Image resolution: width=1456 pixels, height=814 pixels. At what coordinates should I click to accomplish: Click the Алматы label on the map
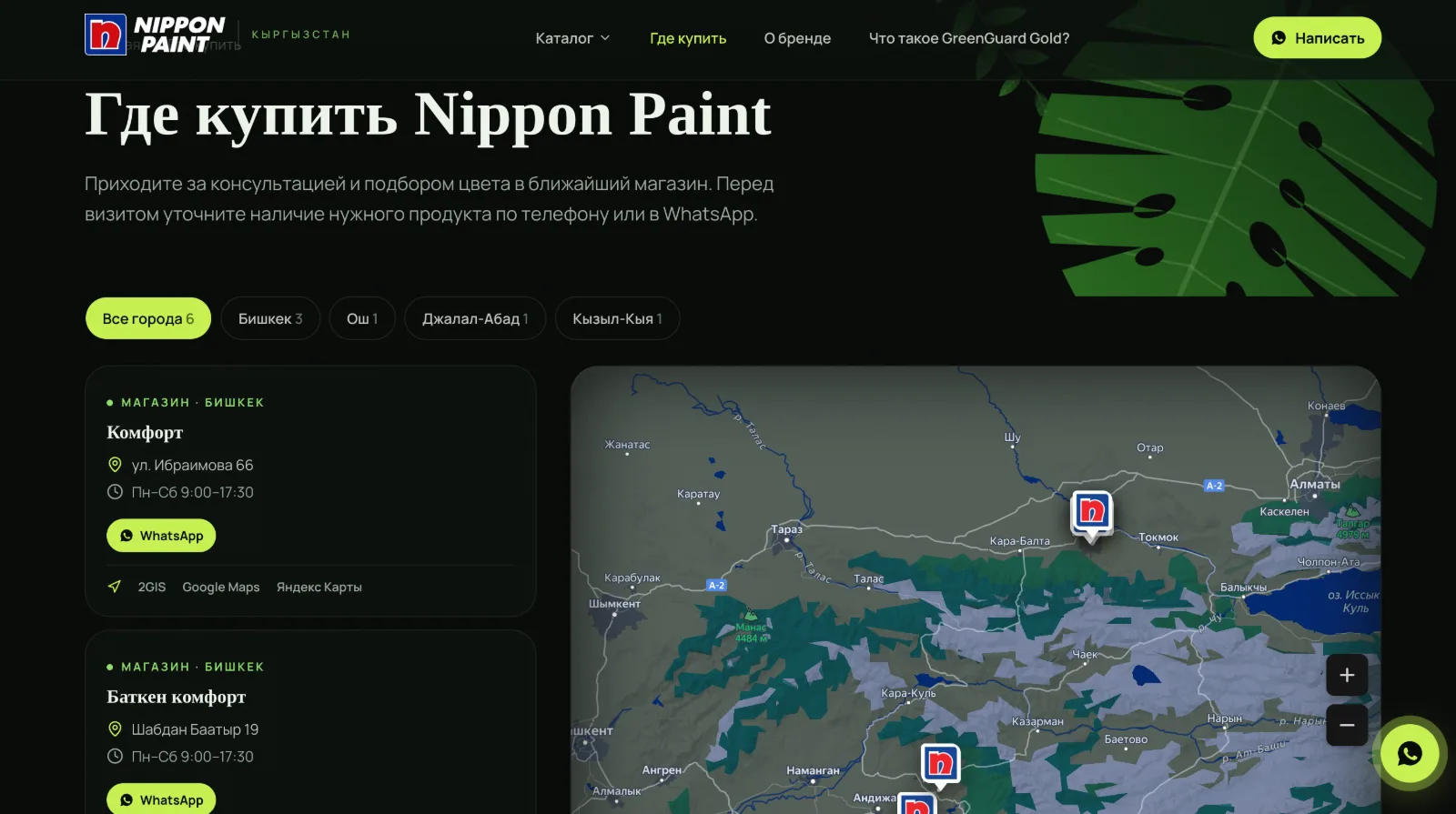1315,484
